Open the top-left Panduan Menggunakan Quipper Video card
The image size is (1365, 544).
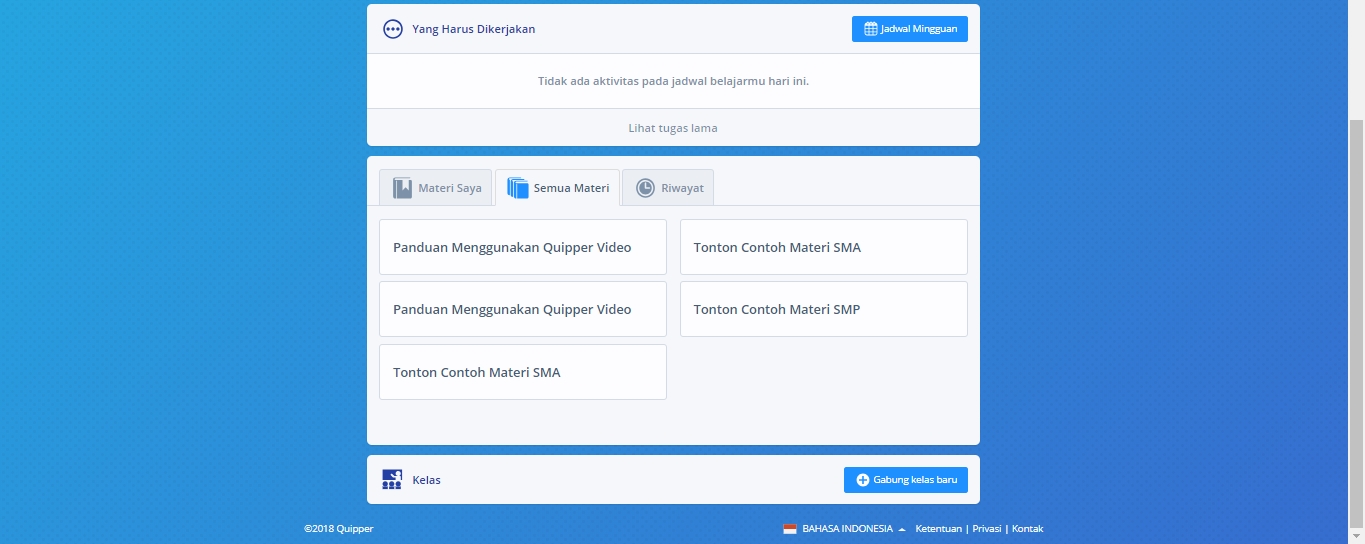pos(523,247)
